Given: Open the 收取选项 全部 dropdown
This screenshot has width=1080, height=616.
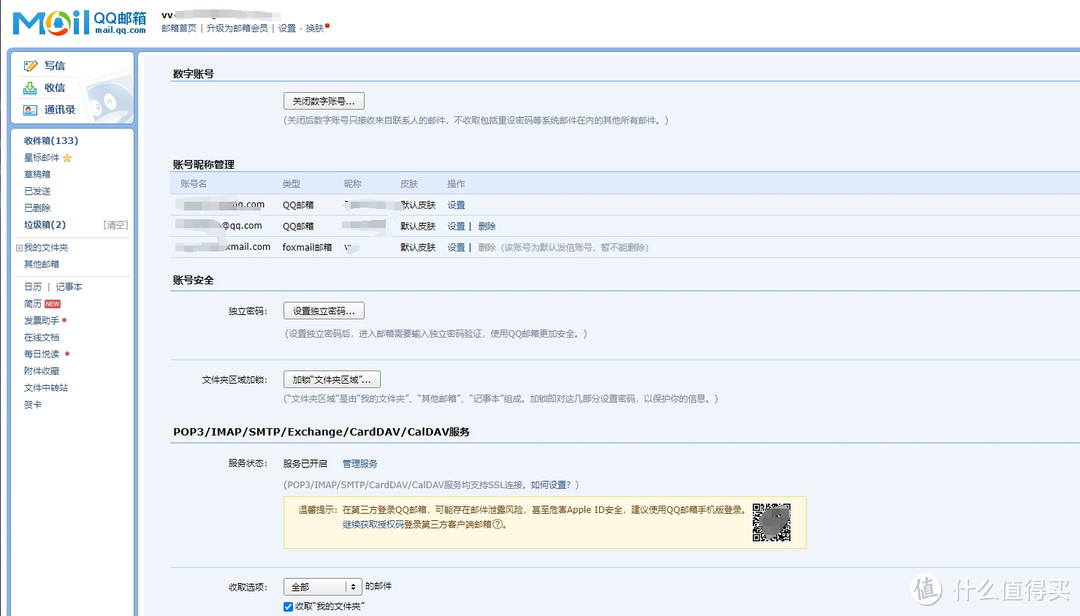Looking at the screenshot, I should pos(323,587).
